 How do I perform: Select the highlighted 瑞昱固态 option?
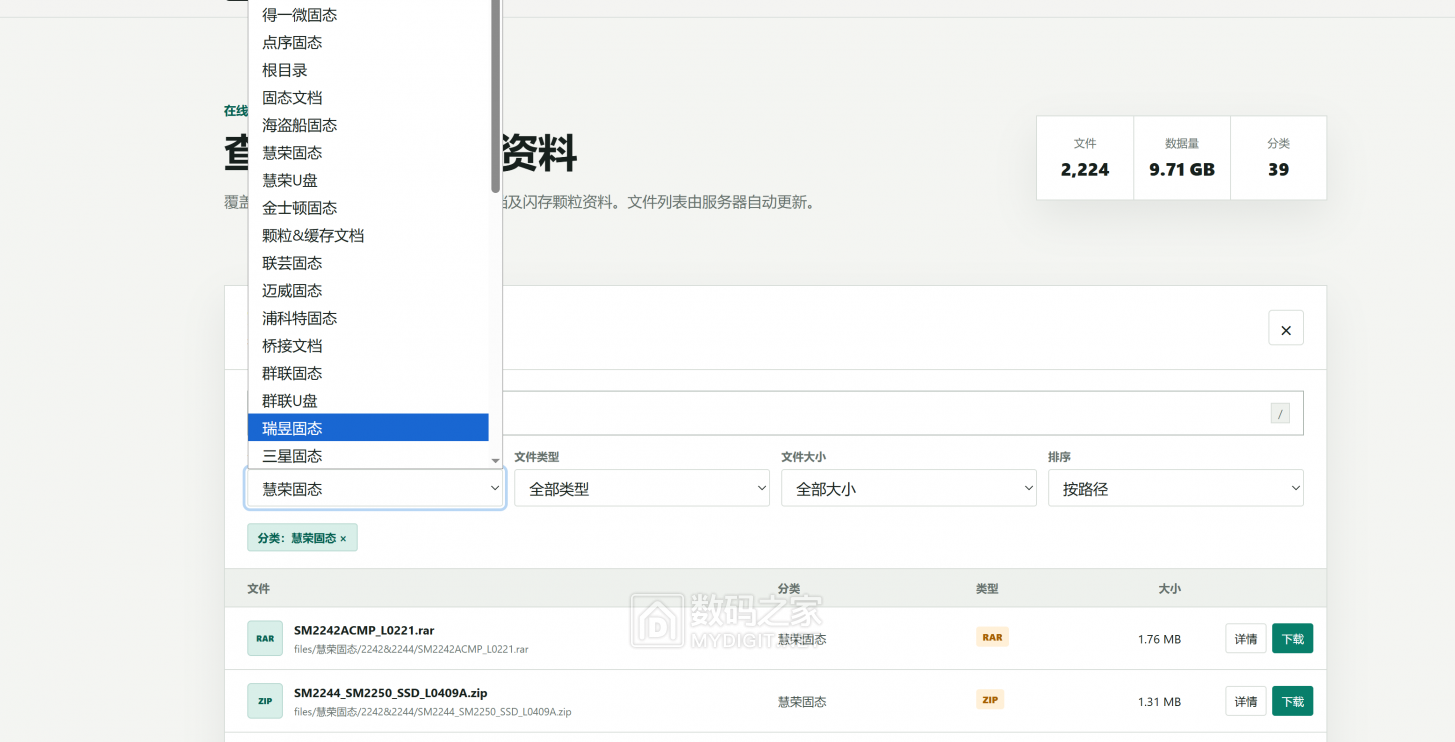368,428
